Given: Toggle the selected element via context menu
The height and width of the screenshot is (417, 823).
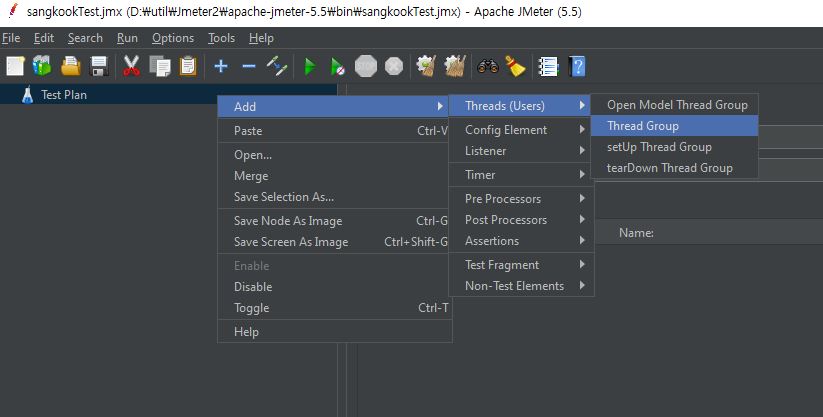Looking at the screenshot, I should tap(251, 308).
